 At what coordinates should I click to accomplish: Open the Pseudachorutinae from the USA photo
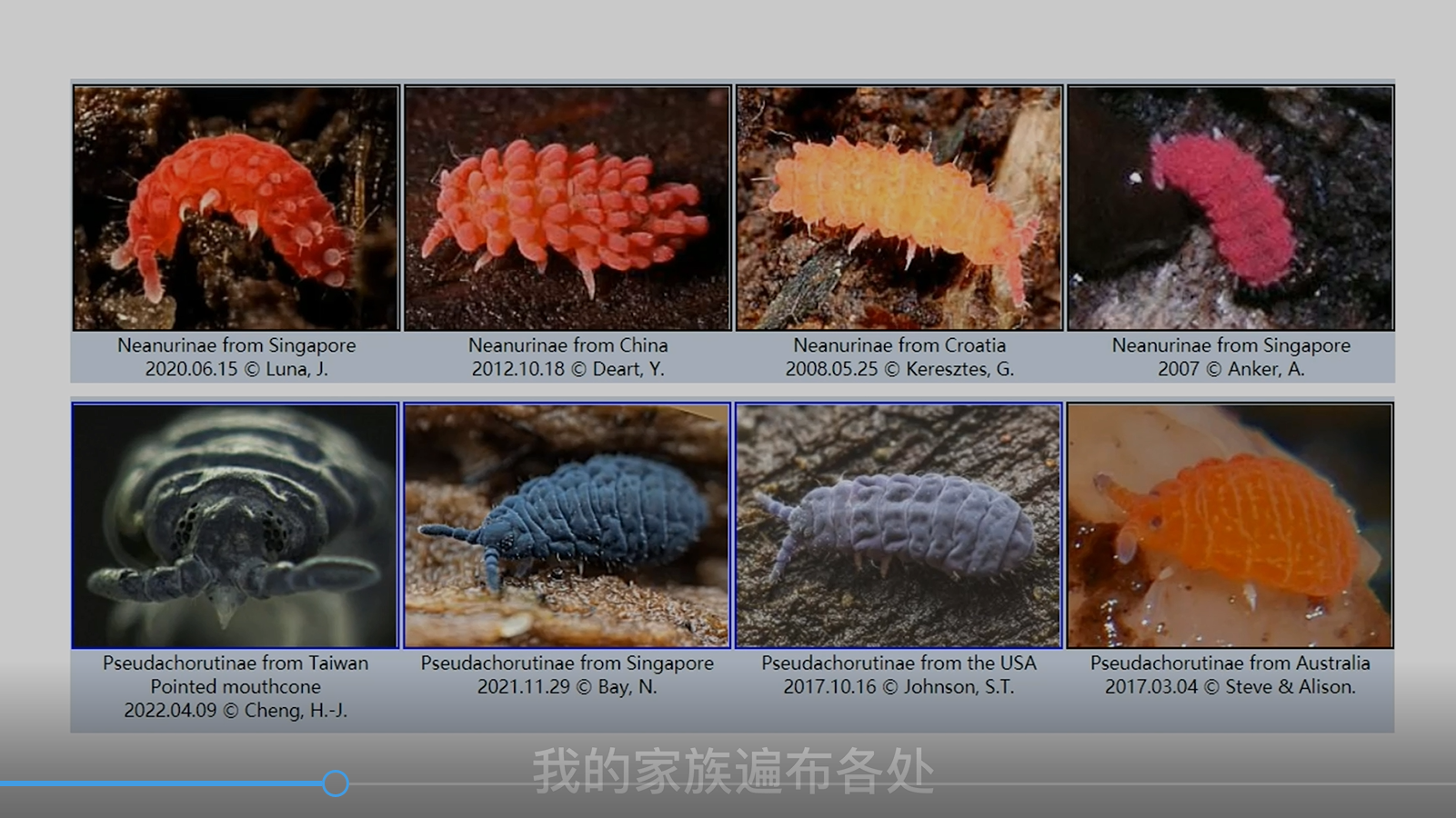899,525
